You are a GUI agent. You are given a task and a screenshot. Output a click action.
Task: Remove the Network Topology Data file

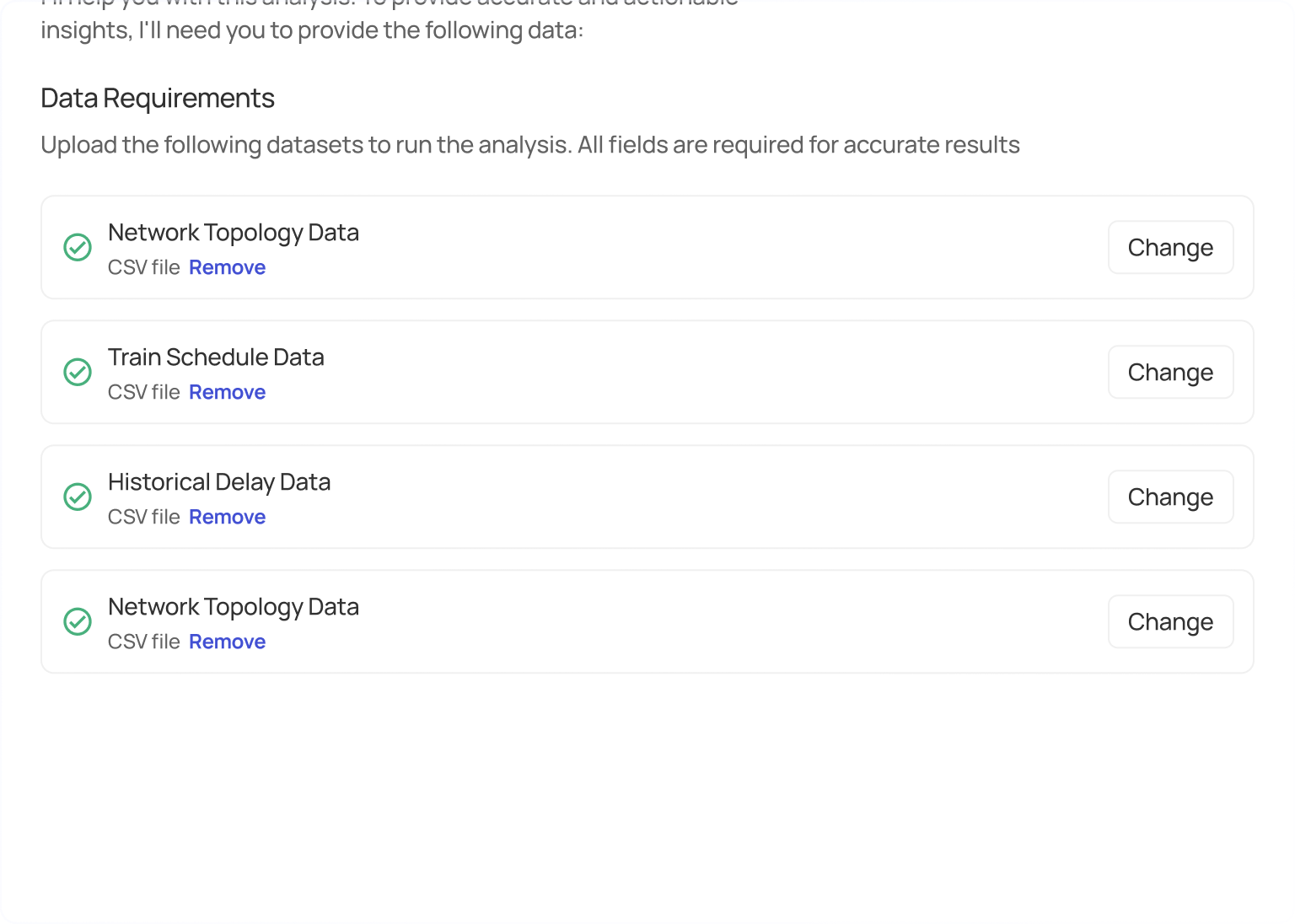click(227, 266)
